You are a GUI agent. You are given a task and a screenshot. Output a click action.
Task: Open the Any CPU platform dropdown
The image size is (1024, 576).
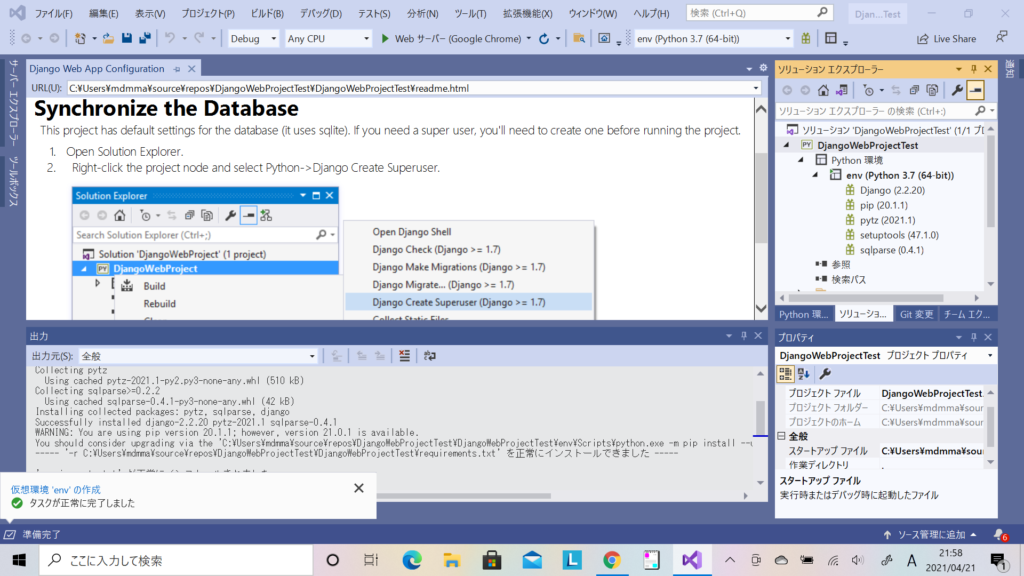tap(328, 39)
